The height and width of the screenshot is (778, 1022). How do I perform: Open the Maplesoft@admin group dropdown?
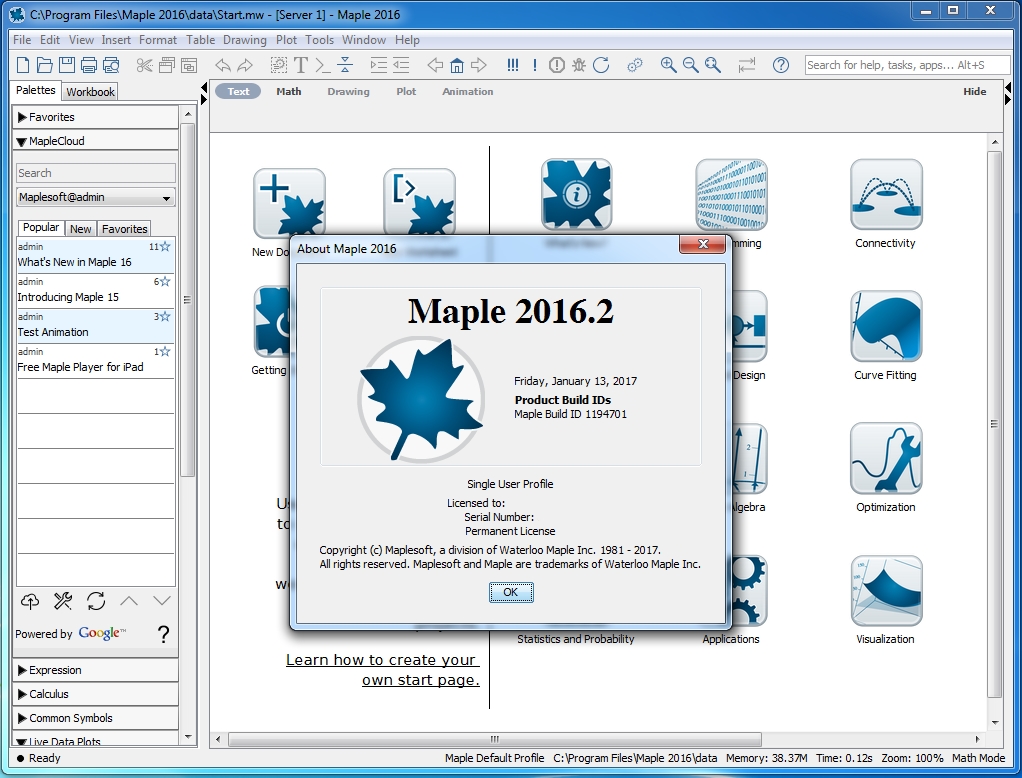pyautogui.click(x=96, y=197)
